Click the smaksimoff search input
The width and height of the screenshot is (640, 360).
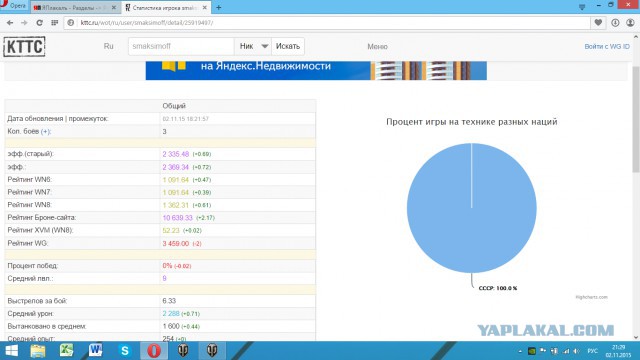(181, 46)
